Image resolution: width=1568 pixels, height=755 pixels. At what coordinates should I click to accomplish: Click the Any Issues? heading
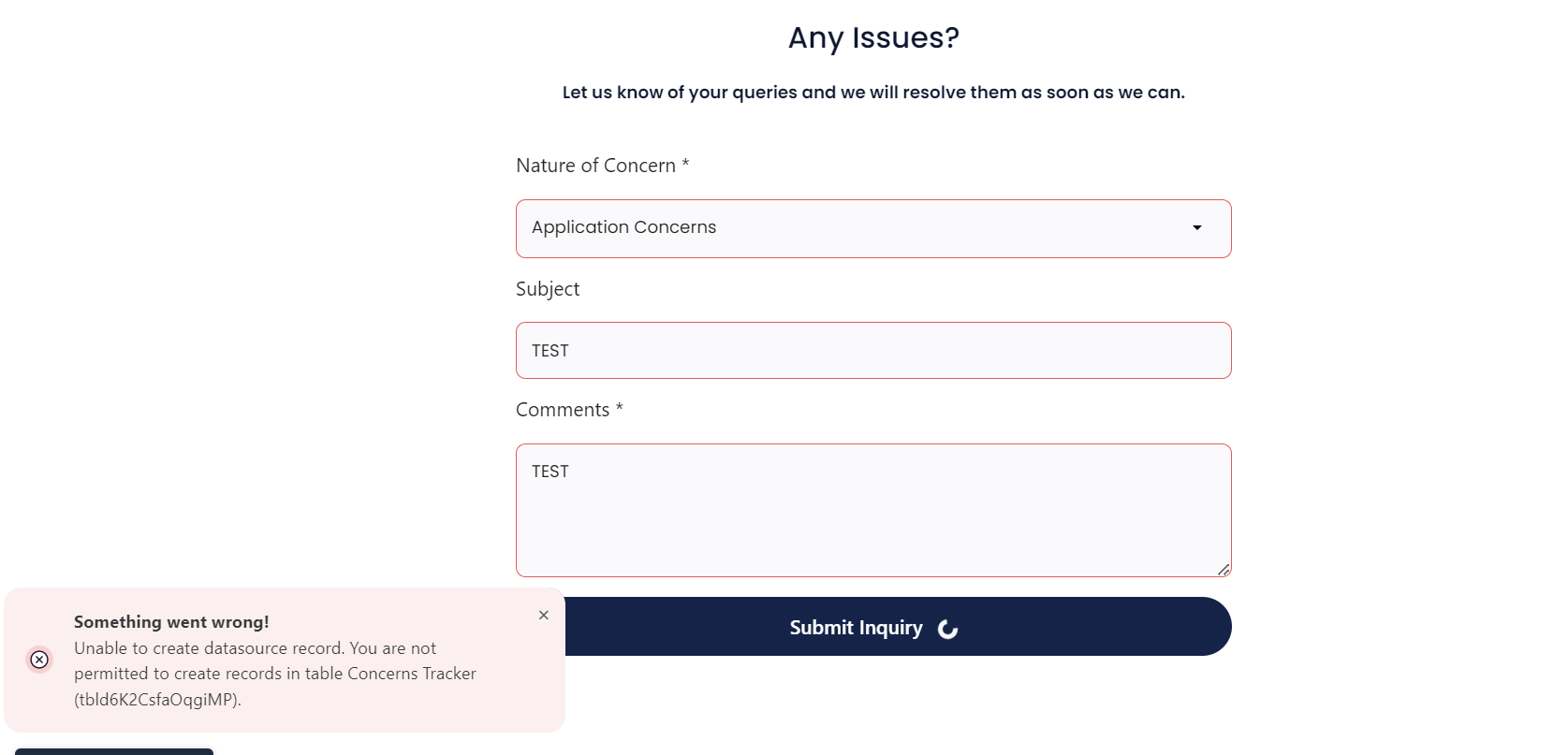click(x=873, y=37)
